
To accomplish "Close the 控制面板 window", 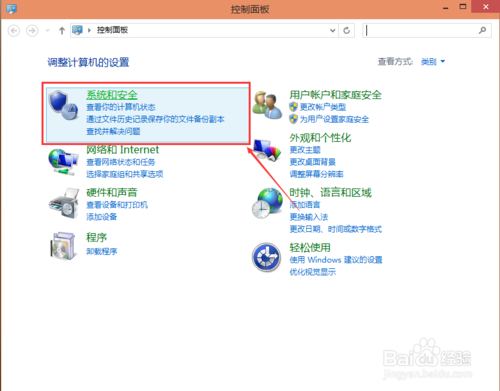I will pyautogui.click(x=486, y=7).
